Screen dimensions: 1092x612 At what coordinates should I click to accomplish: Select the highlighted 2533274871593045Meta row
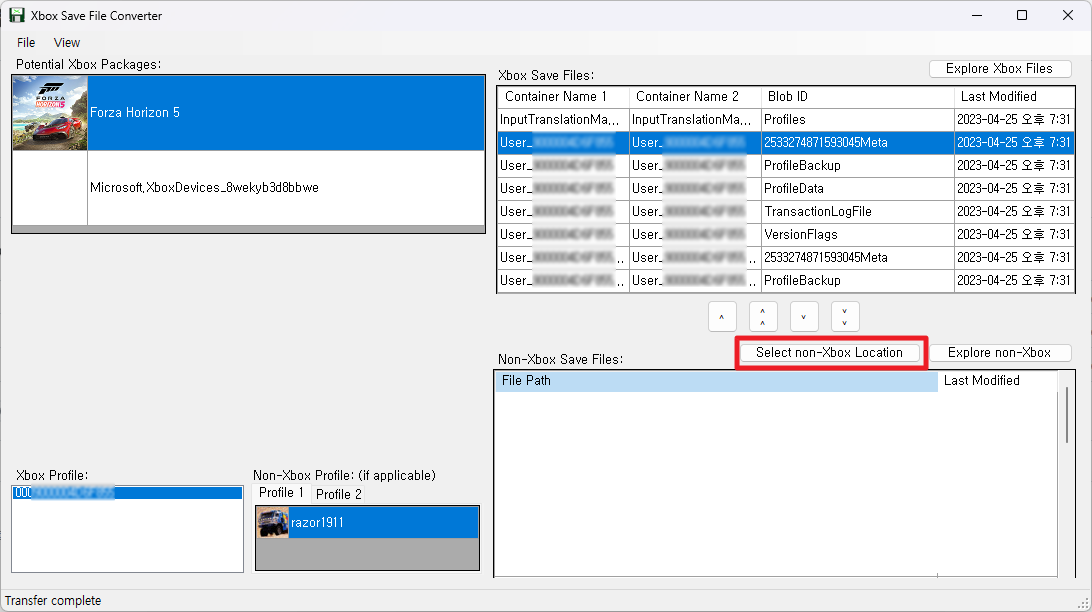(786, 143)
